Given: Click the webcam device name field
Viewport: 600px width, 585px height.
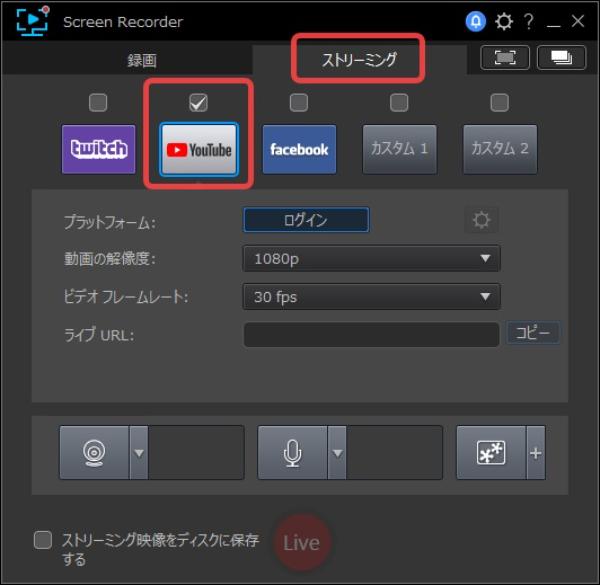Looking at the screenshot, I should click(196, 453).
